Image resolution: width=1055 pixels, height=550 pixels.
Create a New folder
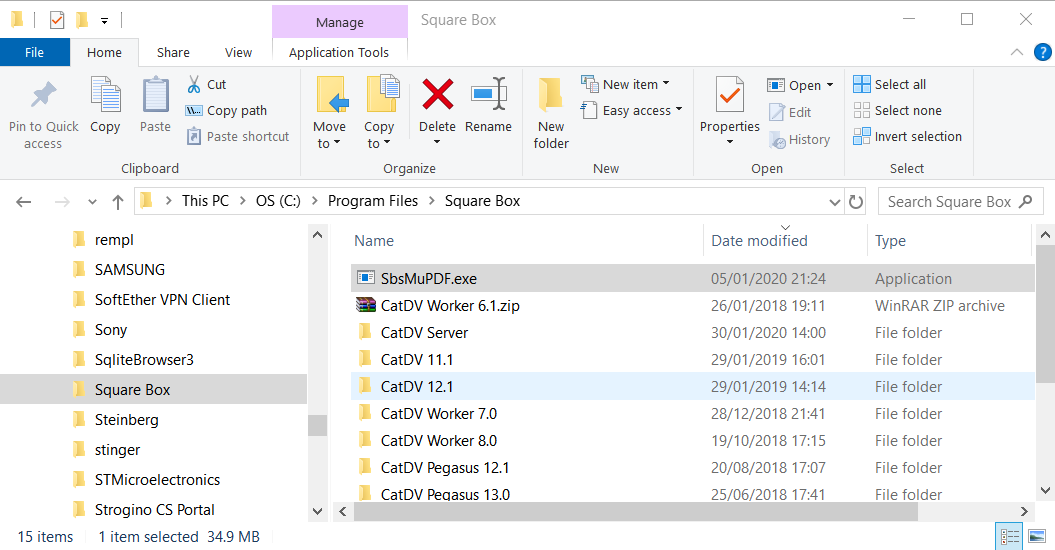[551, 113]
